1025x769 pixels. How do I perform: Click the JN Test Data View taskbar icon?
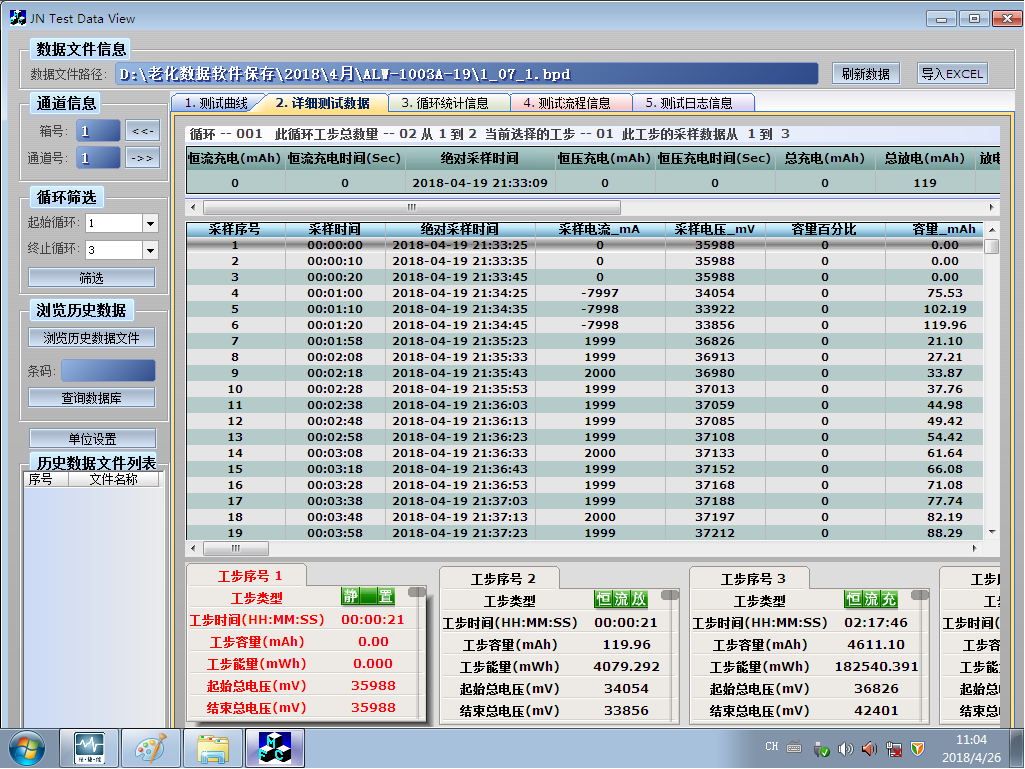coord(275,749)
